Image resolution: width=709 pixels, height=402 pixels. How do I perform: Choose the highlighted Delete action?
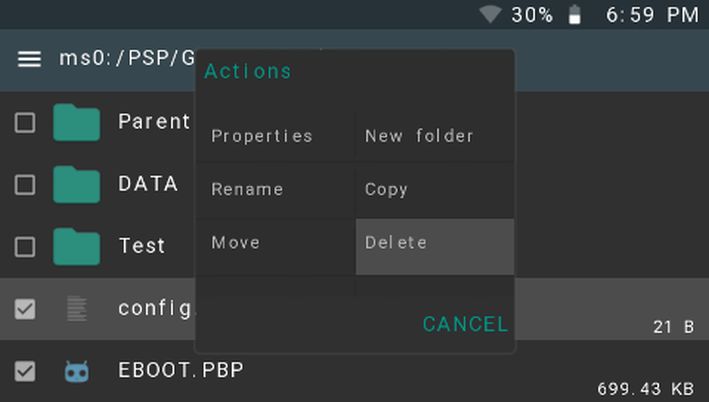tap(435, 247)
